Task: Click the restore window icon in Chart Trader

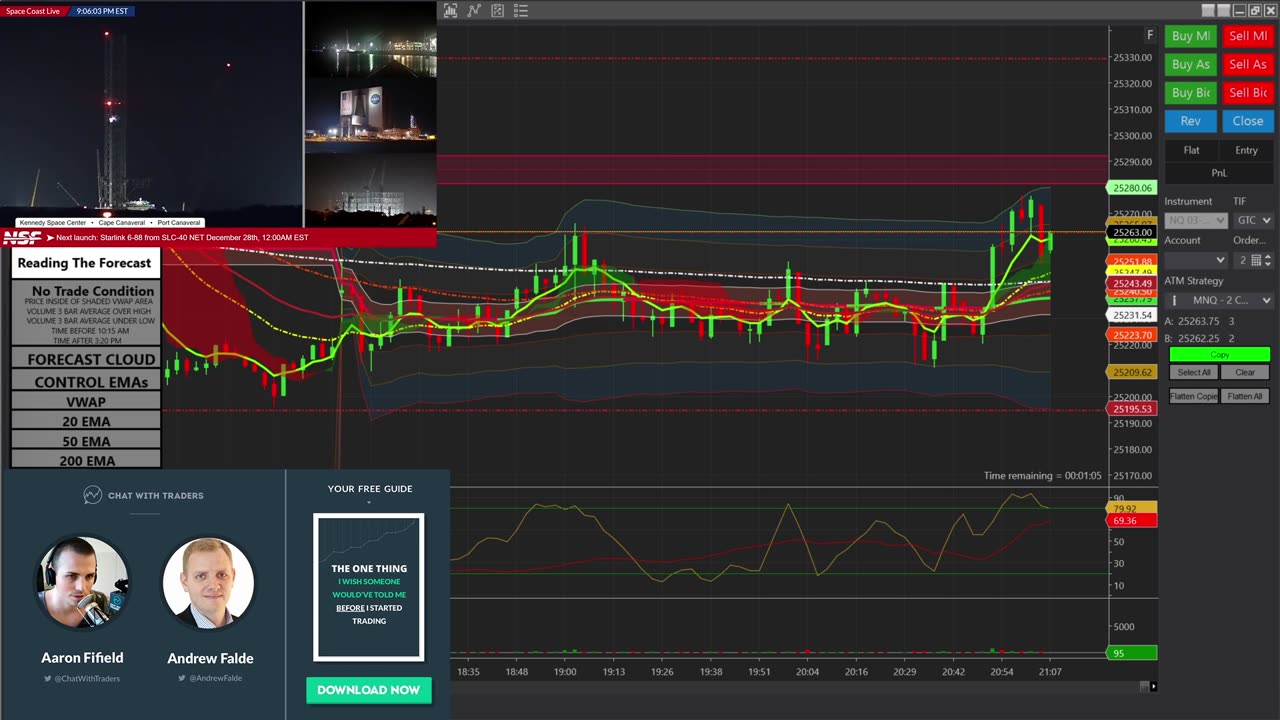Action: click(1254, 11)
